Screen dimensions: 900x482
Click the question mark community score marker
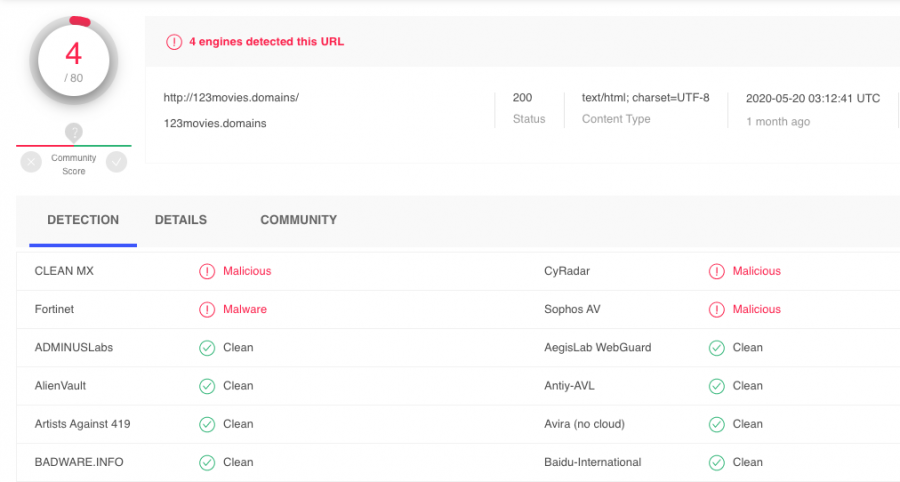pyautogui.click(x=73, y=132)
